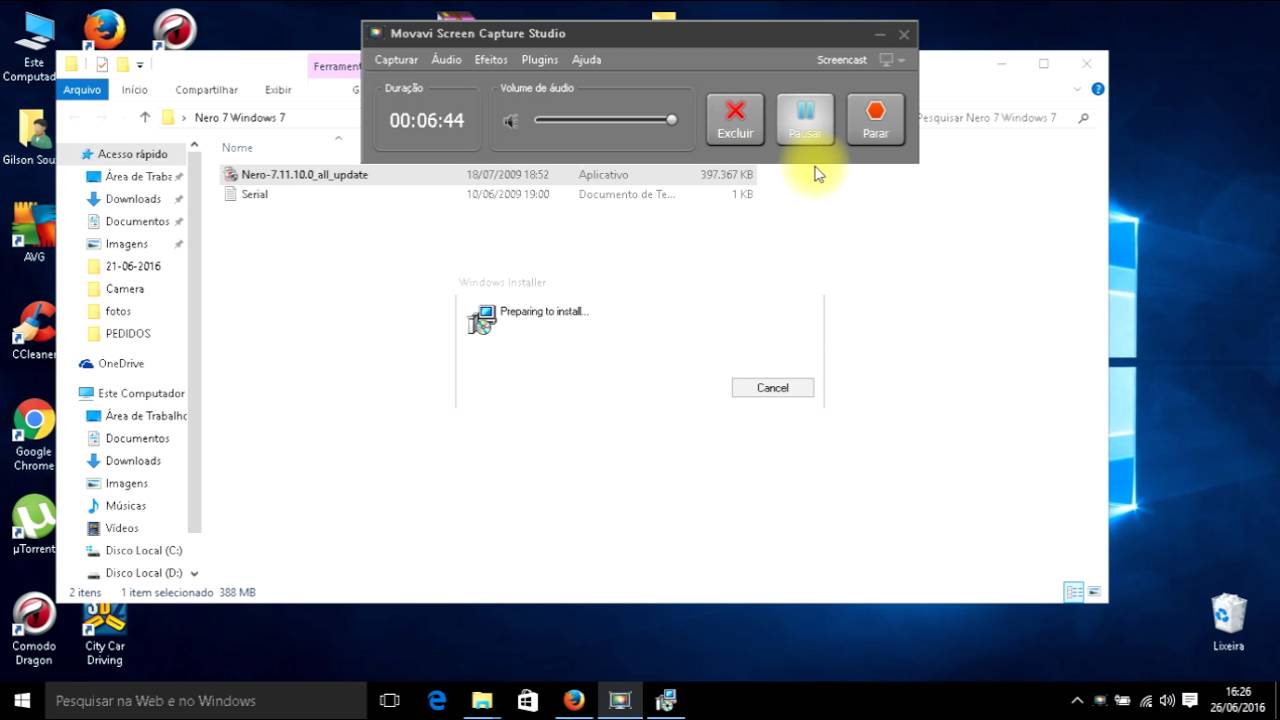1280x720 pixels.
Task: Sort files by the Nome column header
Action: coord(237,148)
